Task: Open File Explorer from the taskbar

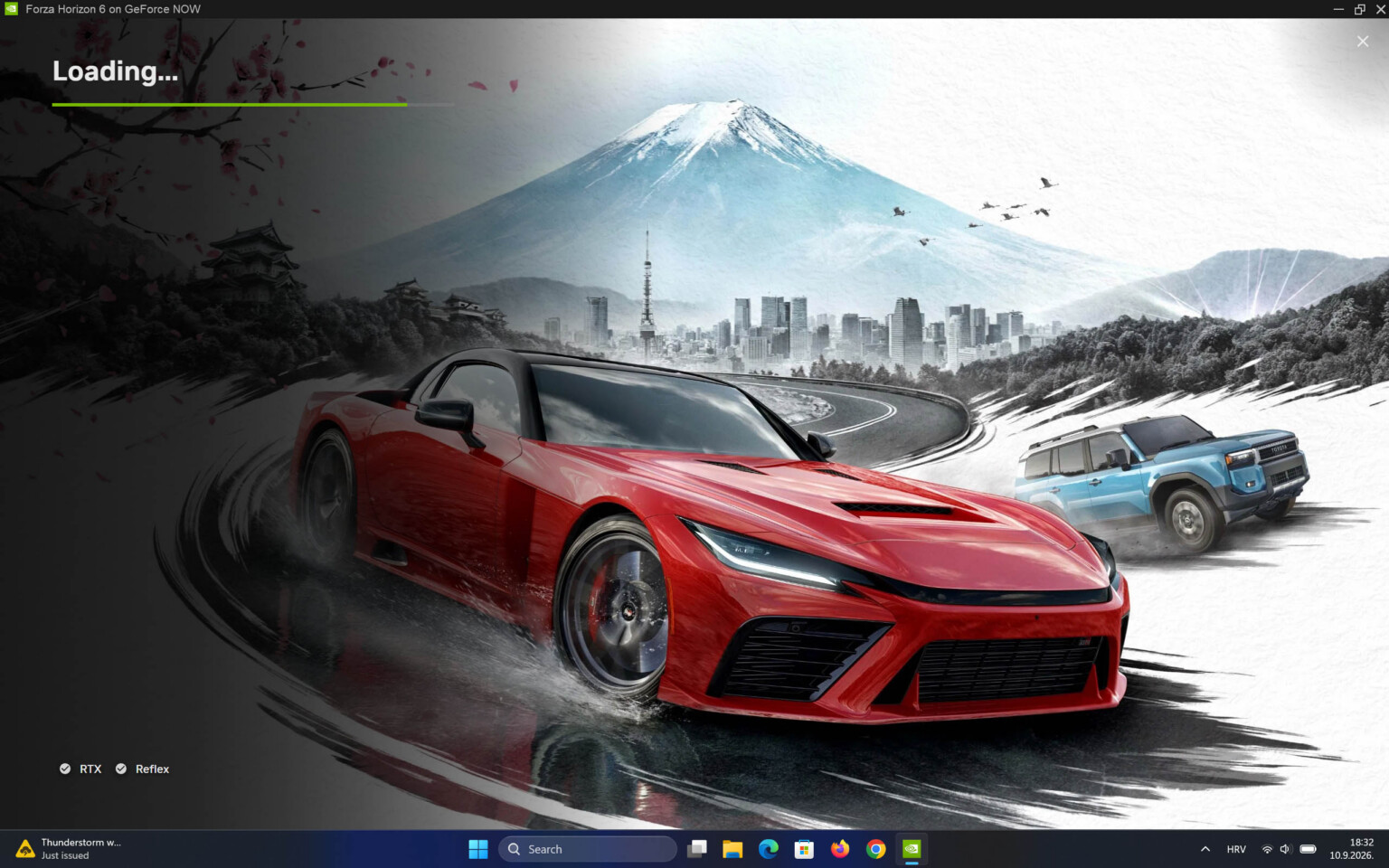Action: [732, 849]
